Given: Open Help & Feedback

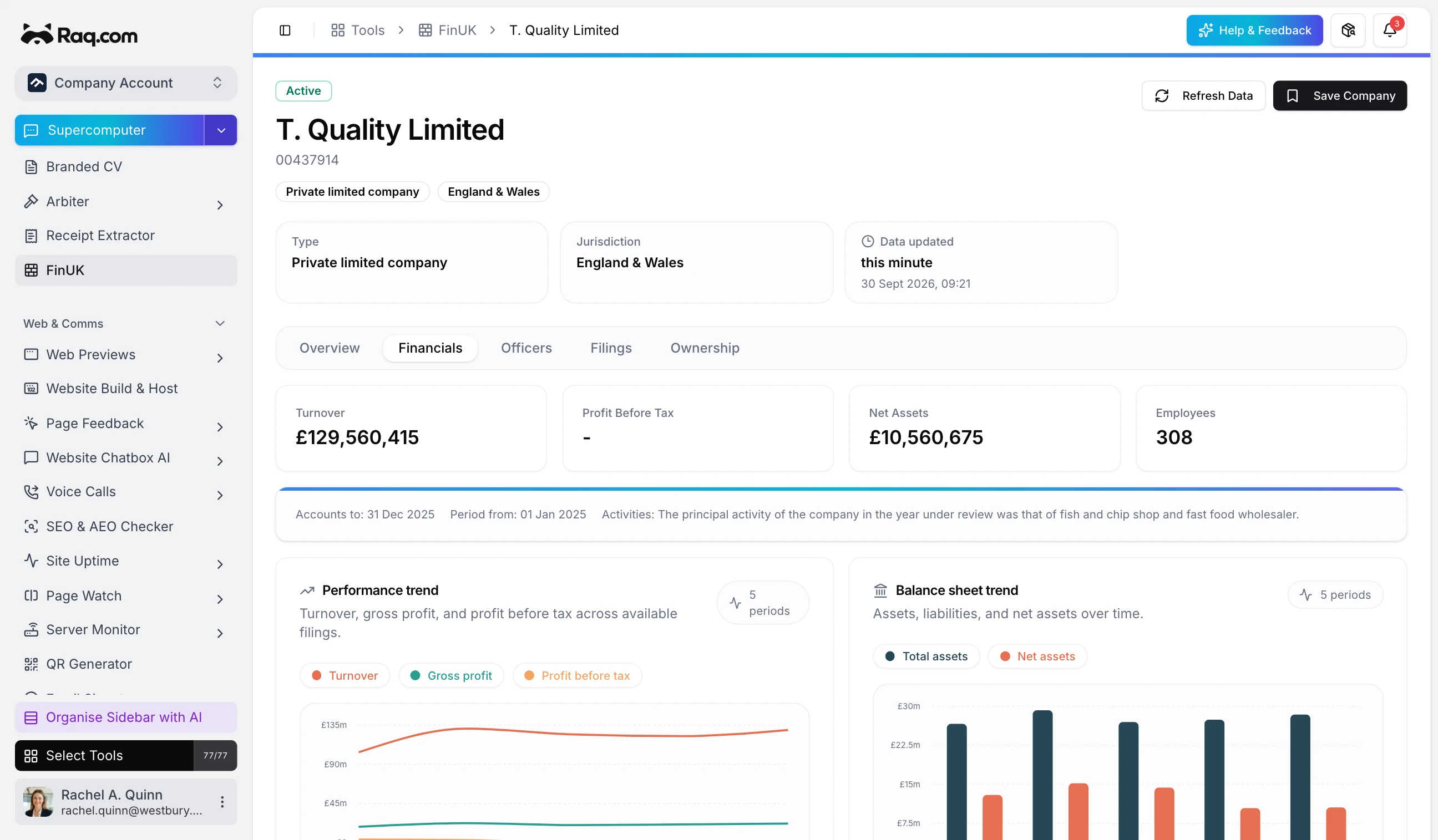Looking at the screenshot, I should [1254, 30].
